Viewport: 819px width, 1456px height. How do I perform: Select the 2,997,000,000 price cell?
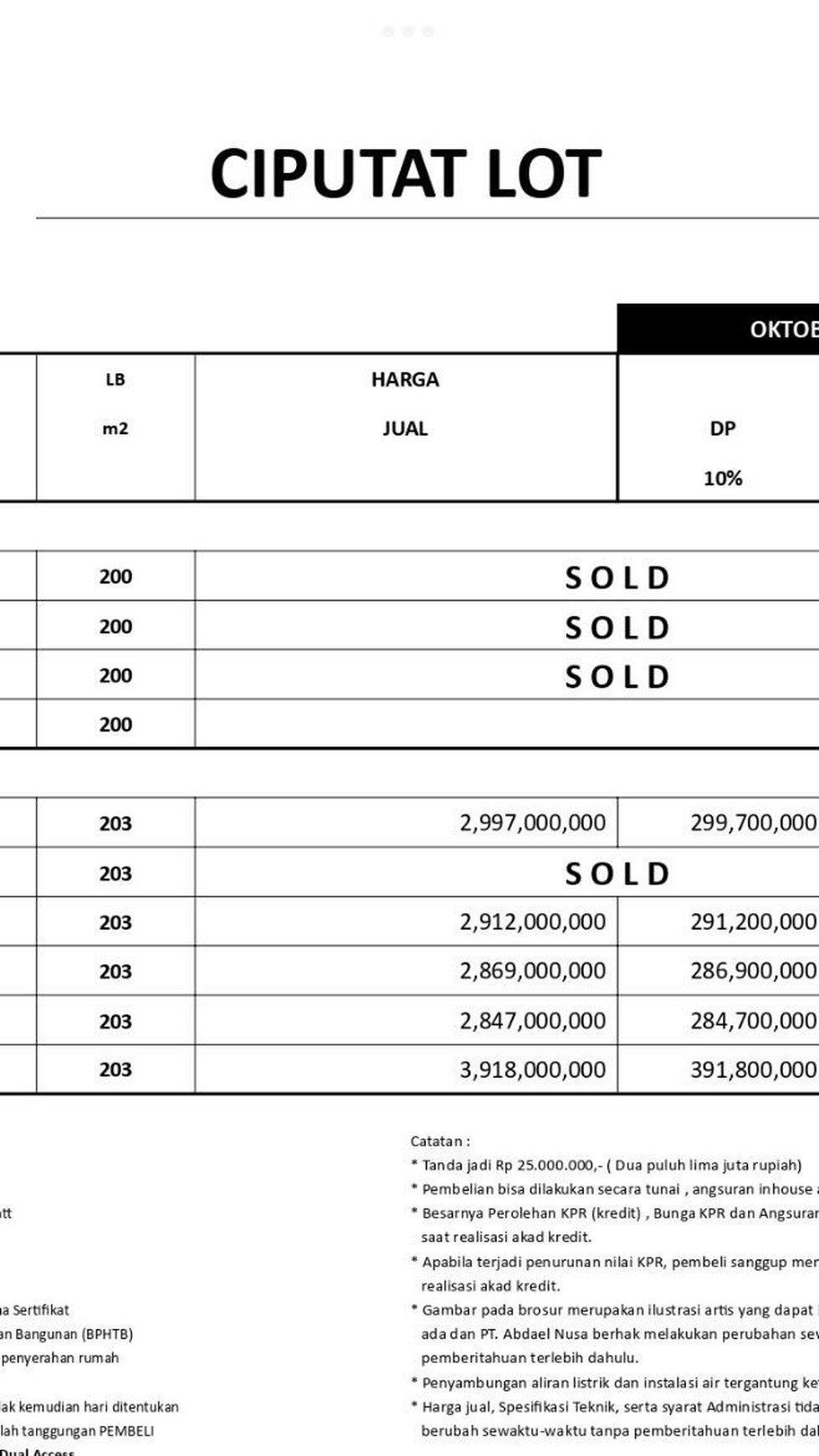532,823
